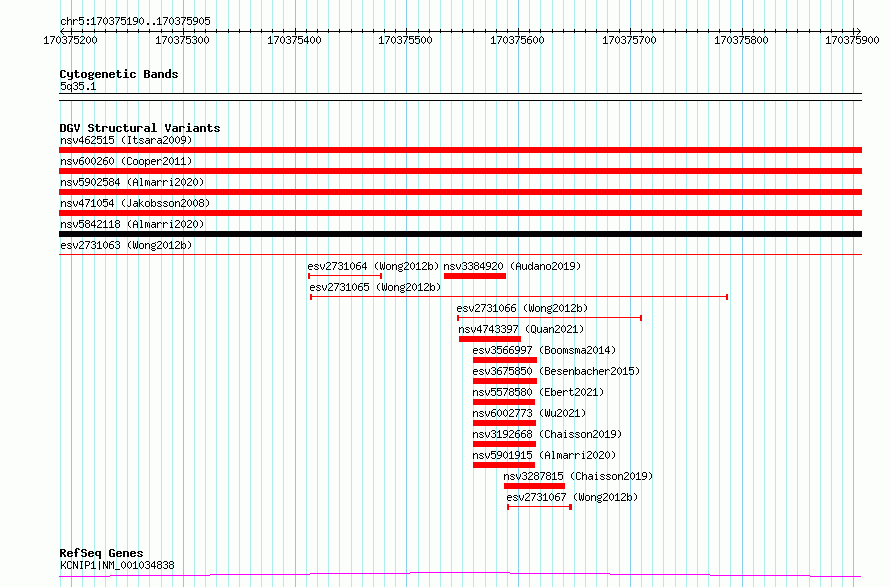
Task: Click the red bar under nsv3384920
Action: tap(475, 276)
